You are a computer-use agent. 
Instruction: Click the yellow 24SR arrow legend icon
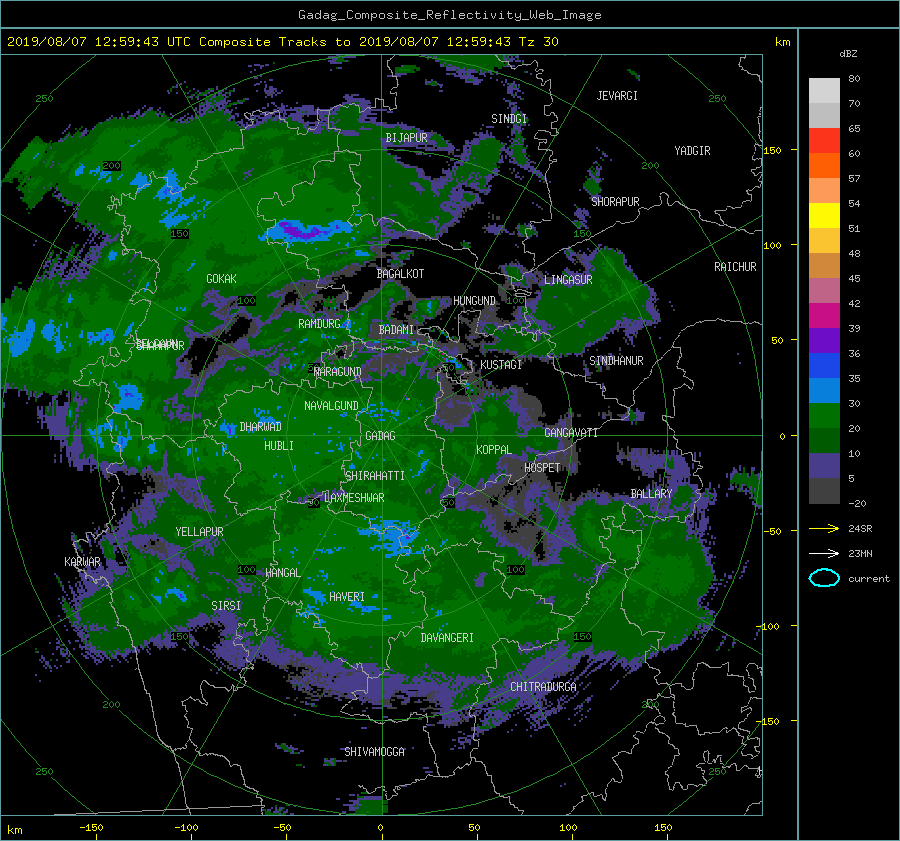[824, 529]
